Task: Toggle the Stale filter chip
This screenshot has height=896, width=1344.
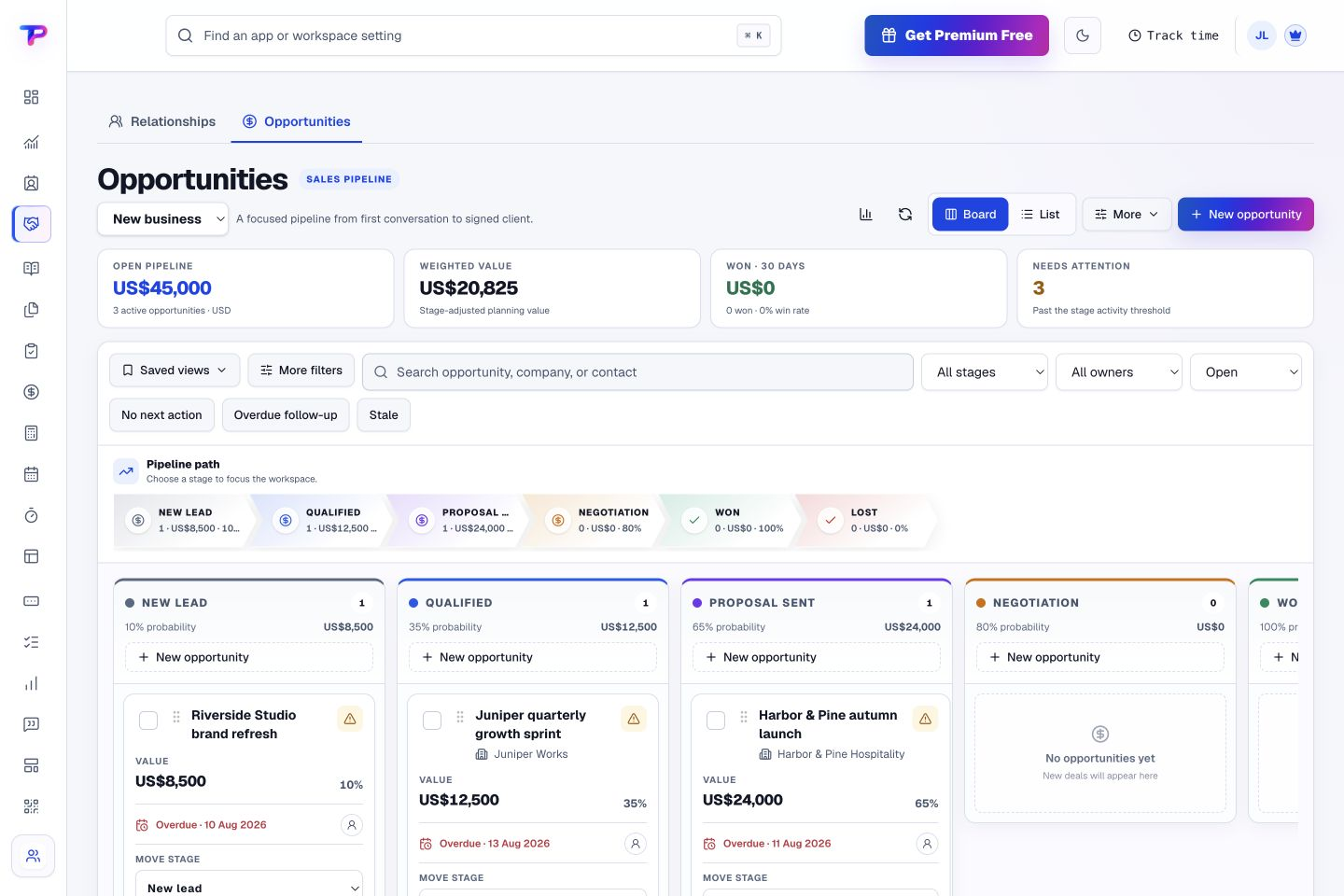Action: point(384,415)
